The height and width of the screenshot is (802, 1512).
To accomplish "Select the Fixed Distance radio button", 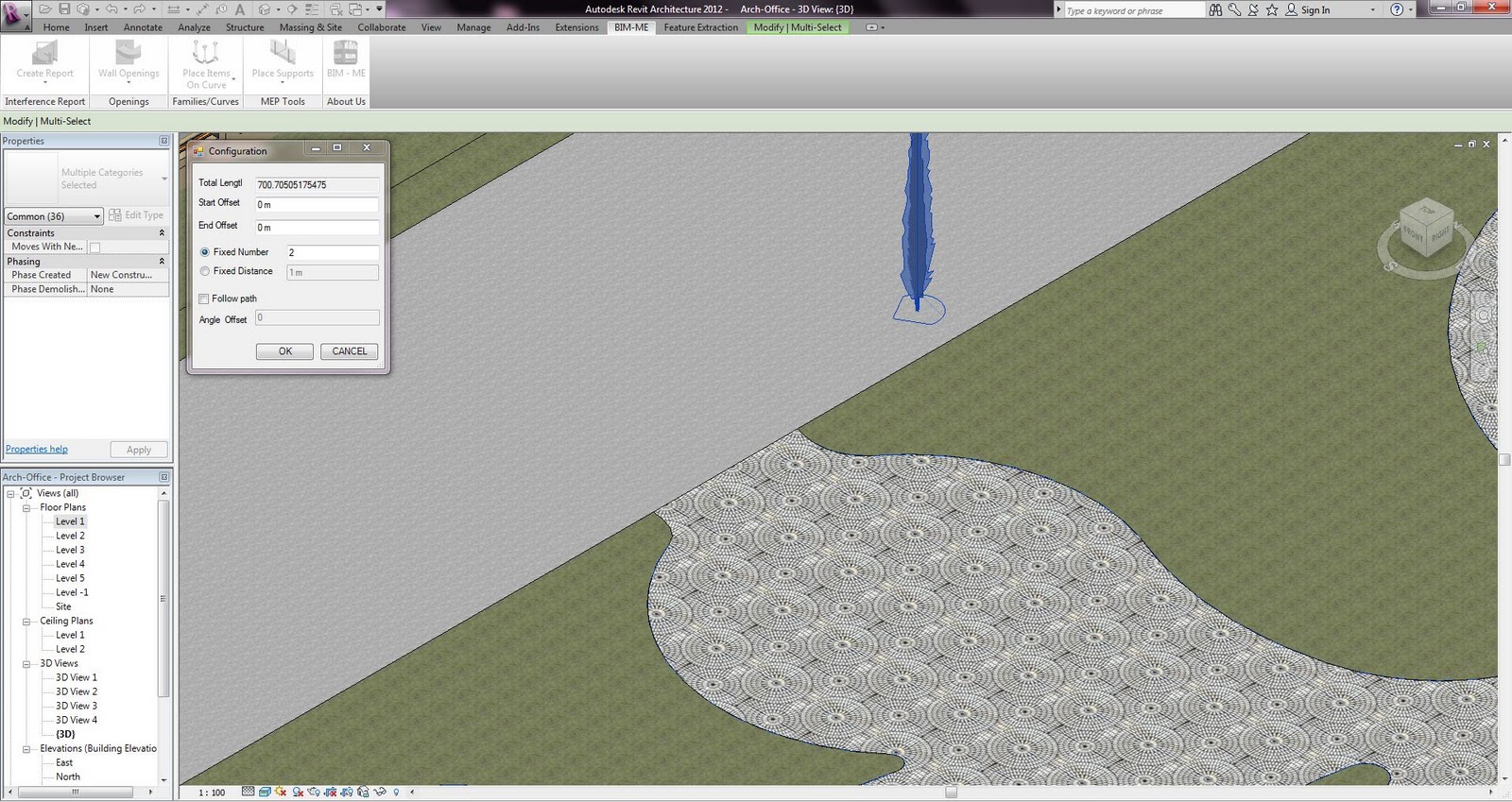I will point(205,271).
